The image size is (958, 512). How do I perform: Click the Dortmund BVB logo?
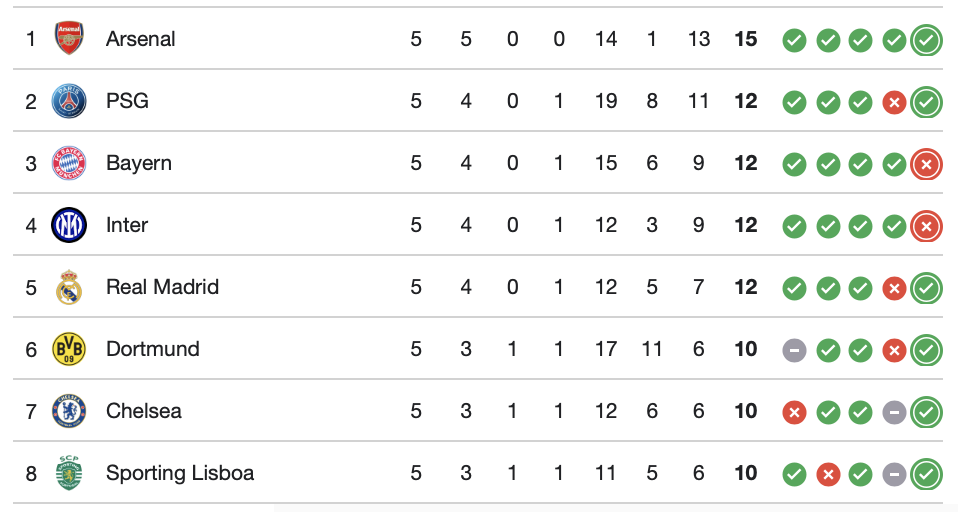click(x=69, y=349)
